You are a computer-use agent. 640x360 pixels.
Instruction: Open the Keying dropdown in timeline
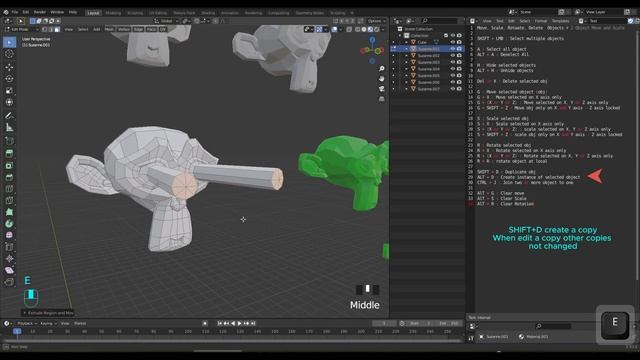[x=48, y=323]
